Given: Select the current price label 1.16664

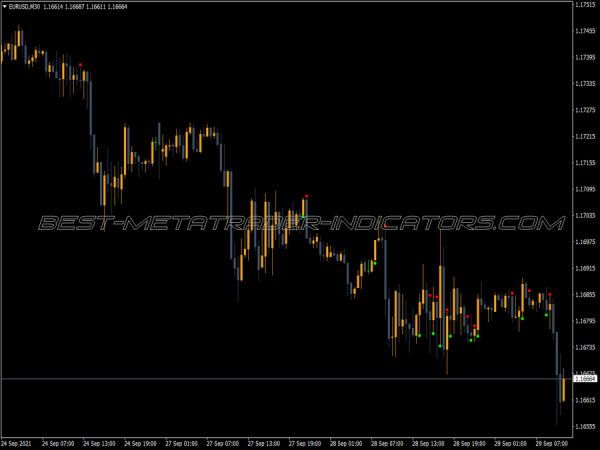Looking at the screenshot, I should click(586, 379).
